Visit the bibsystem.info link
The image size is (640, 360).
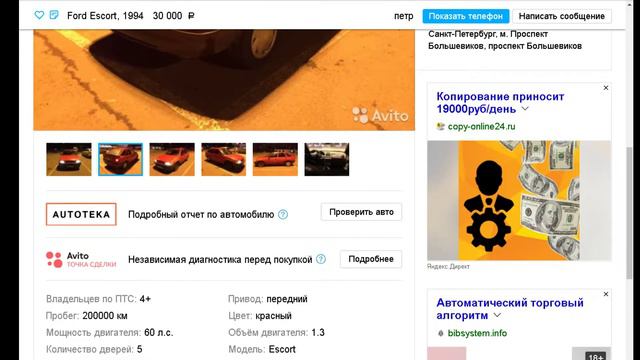(x=477, y=333)
